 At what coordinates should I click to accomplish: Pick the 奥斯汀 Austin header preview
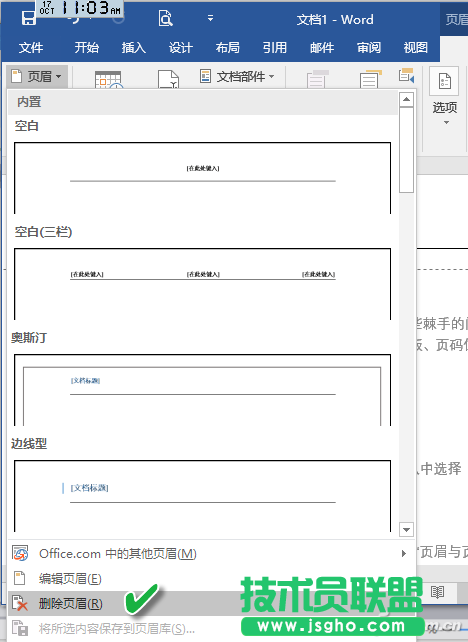(x=202, y=390)
